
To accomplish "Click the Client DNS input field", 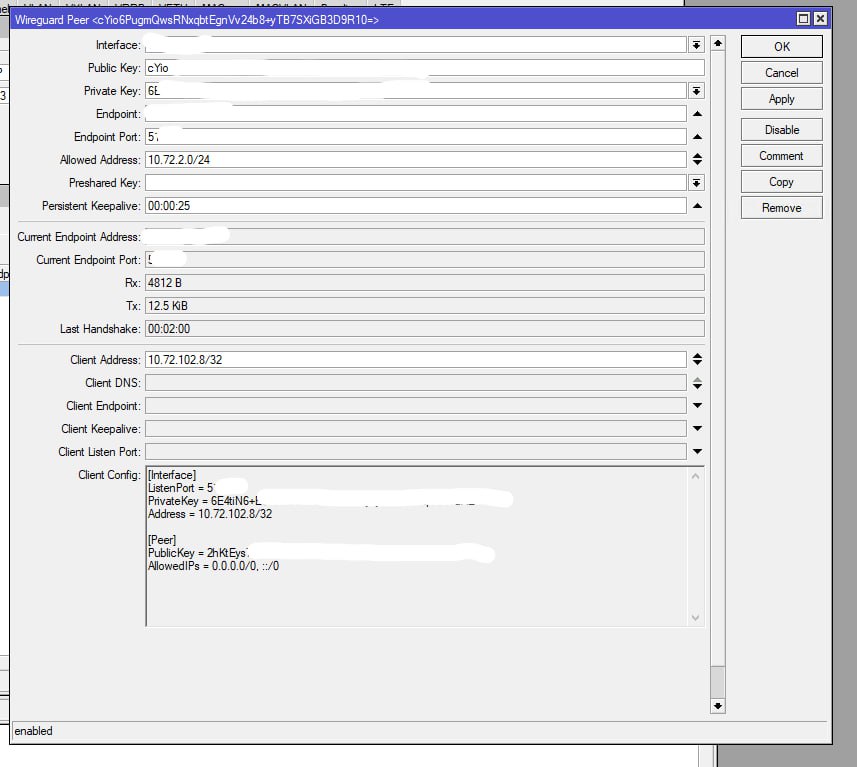I will 415,383.
